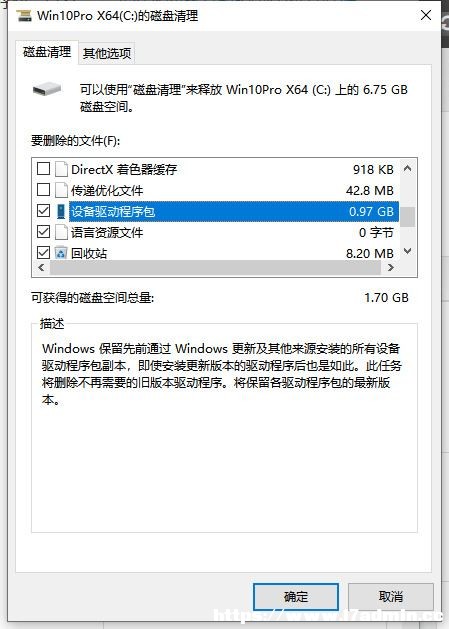Image resolution: width=449 pixels, height=629 pixels.
Task: Click the 取消 button
Action: pyautogui.click(x=390, y=597)
